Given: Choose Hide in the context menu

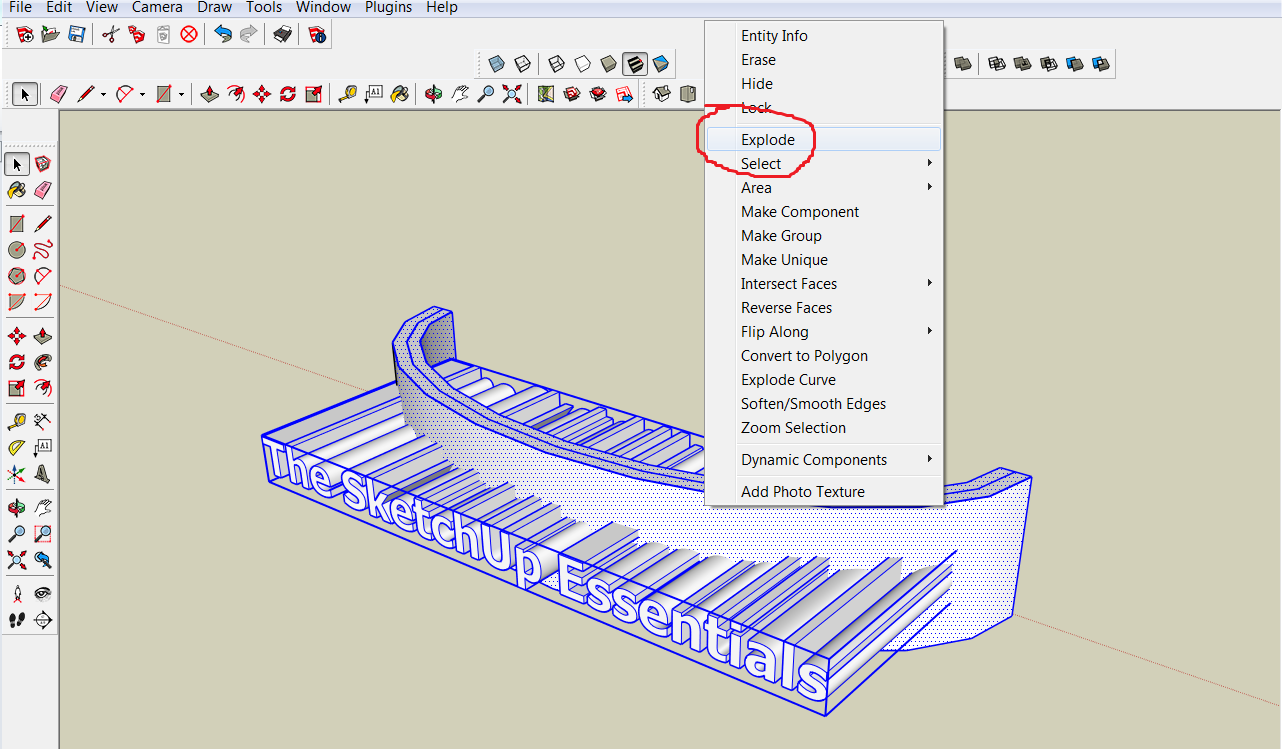Looking at the screenshot, I should [x=823, y=84].
